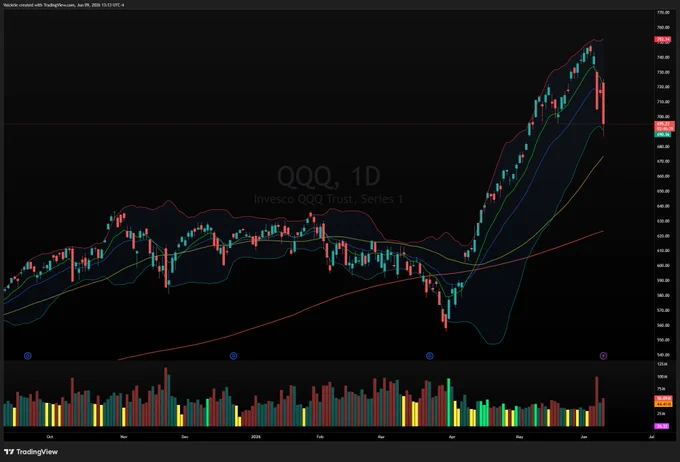Click the 100M tick on the volume axis
The width and height of the screenshot is (680, 462).
[x=662, y=377]
